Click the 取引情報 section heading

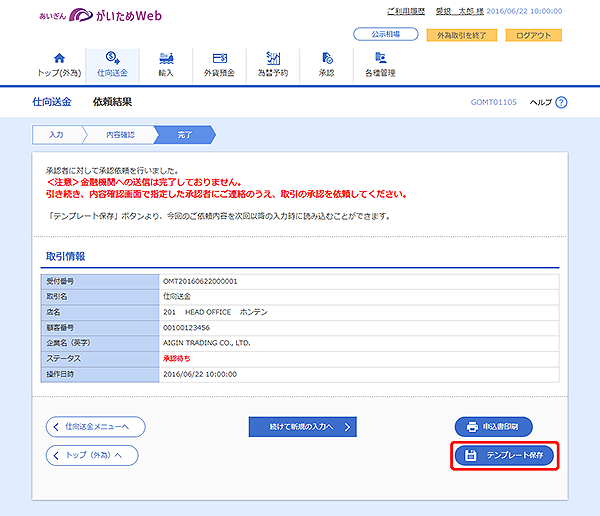pos(65,256)
